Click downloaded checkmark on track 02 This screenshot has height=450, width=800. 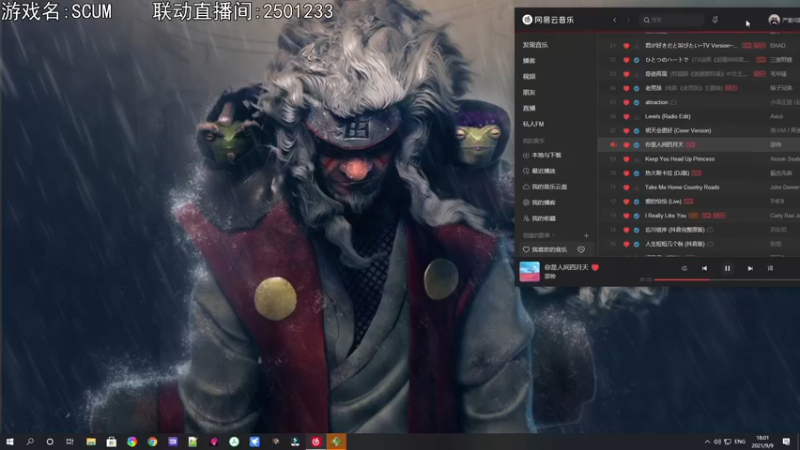coord(637,60)
